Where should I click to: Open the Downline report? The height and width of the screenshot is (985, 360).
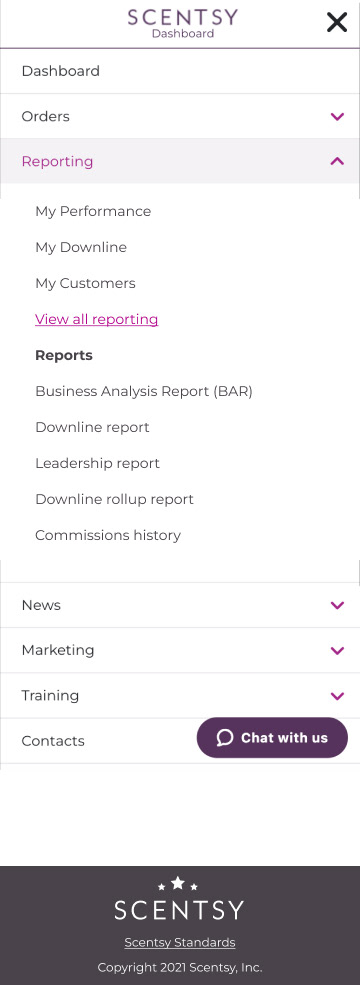[92, 427]
